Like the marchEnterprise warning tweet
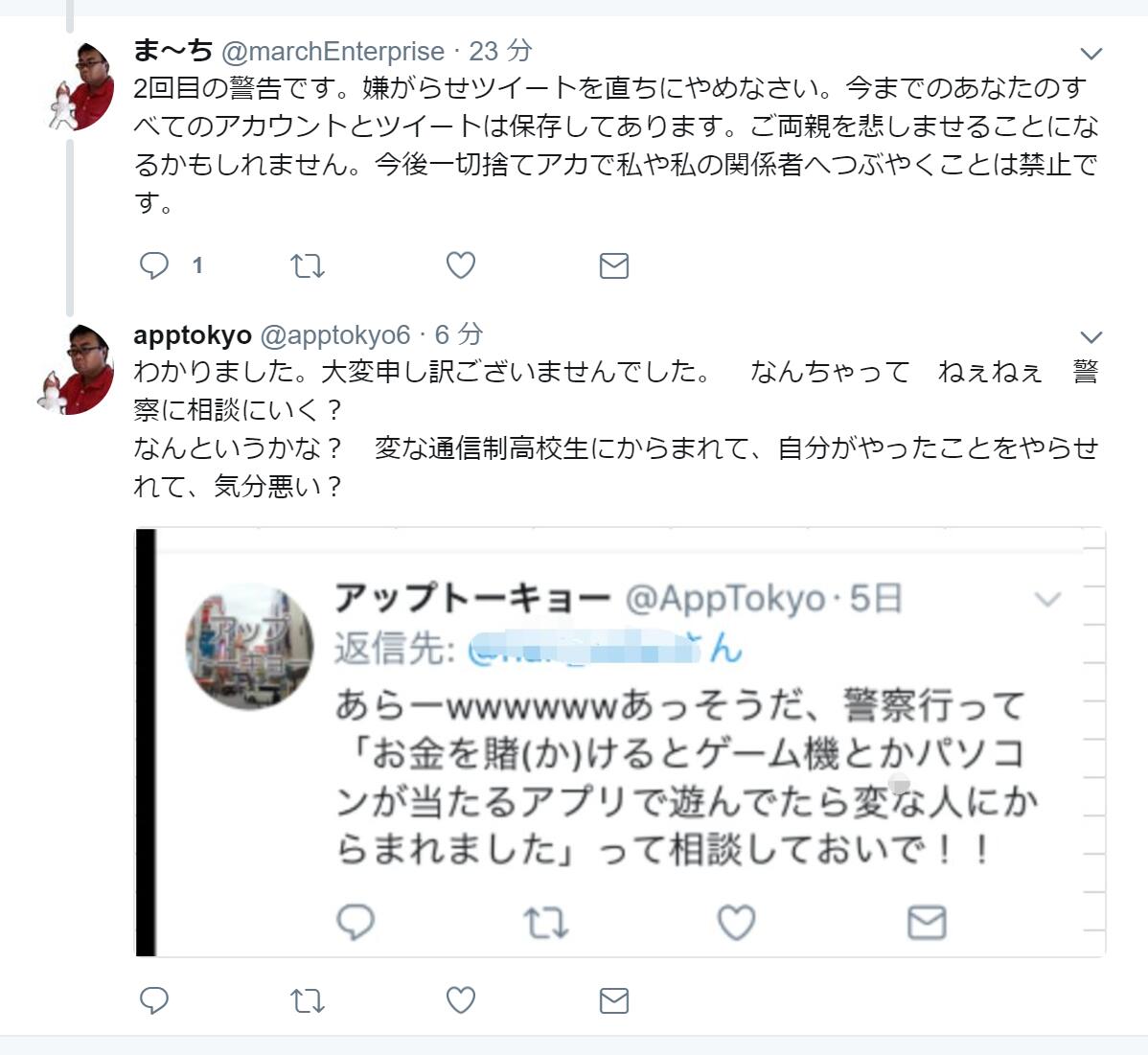The width and height of the screenshot is (1148, 1055). click(x=461, y=265)
